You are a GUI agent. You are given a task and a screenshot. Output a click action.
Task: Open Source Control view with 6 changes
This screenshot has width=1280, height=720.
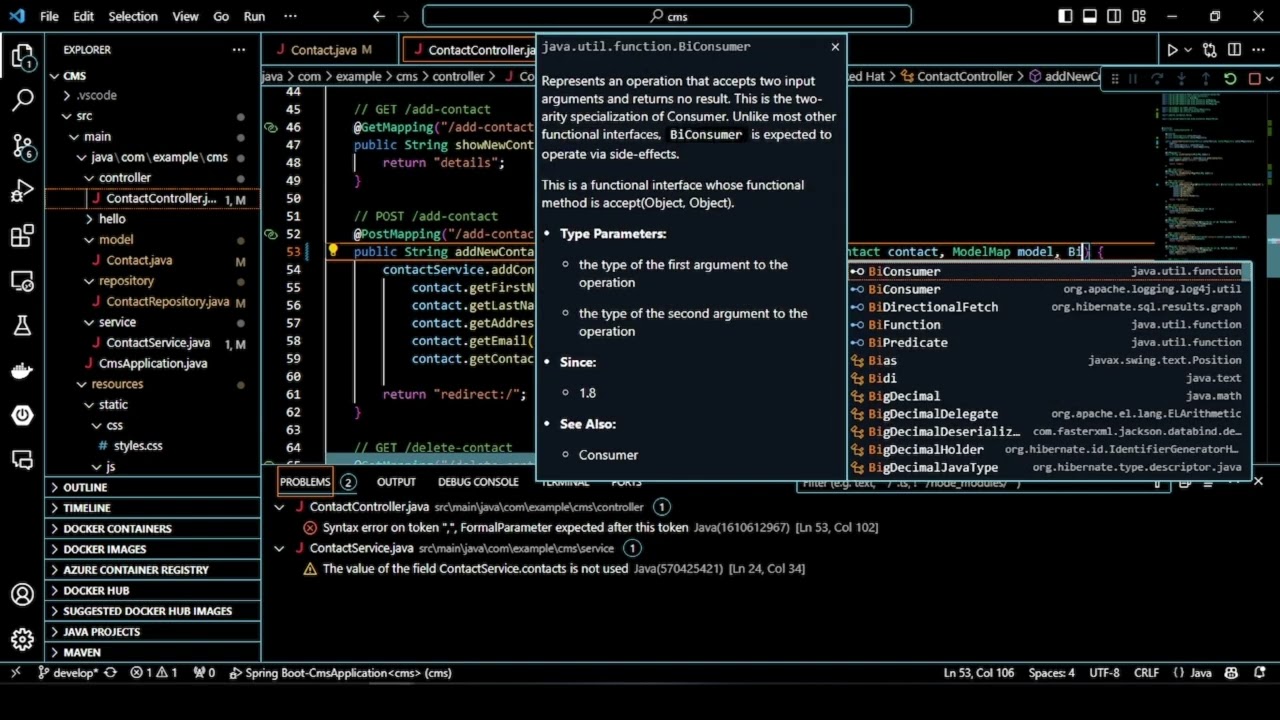22,146
